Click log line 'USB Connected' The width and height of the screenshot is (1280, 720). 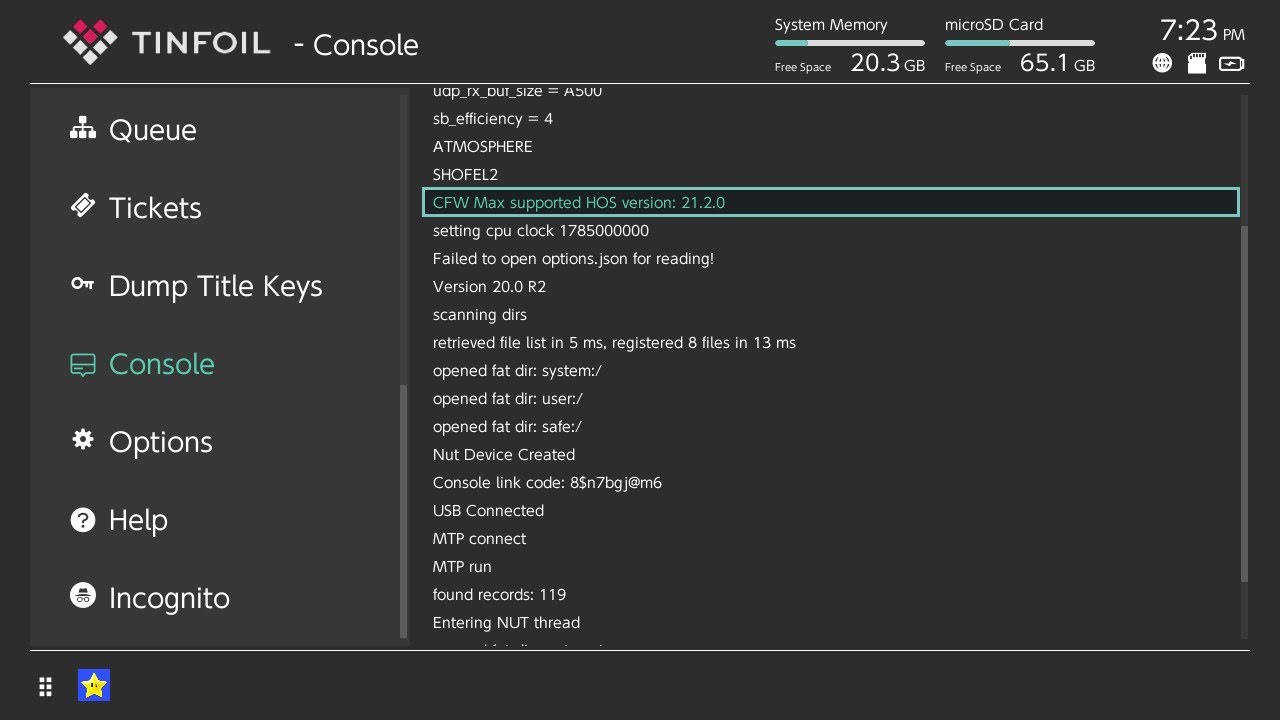(x=488, y=510)
